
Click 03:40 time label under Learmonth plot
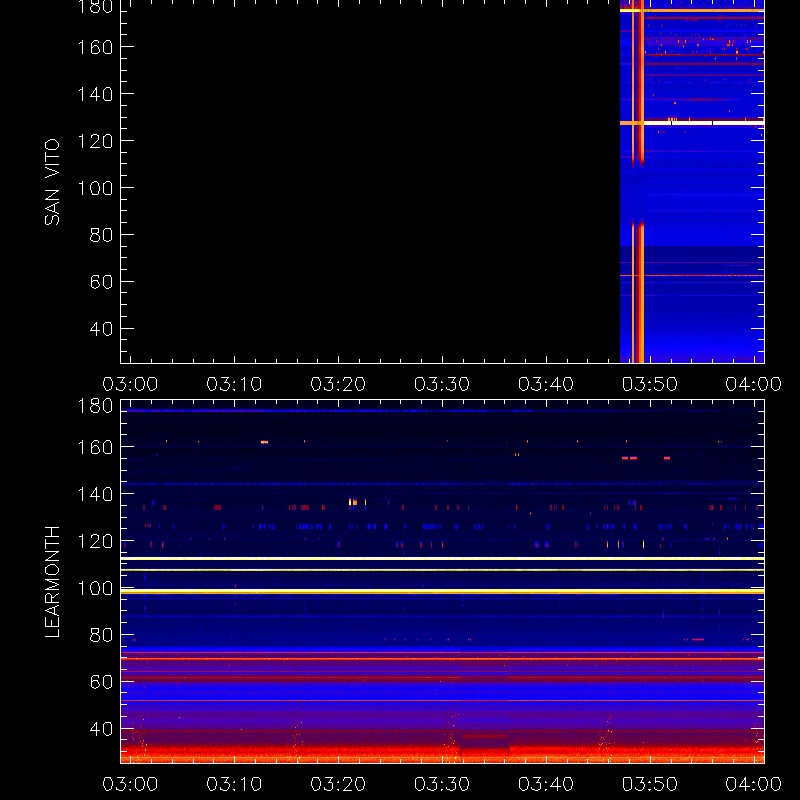click(546, 784)
